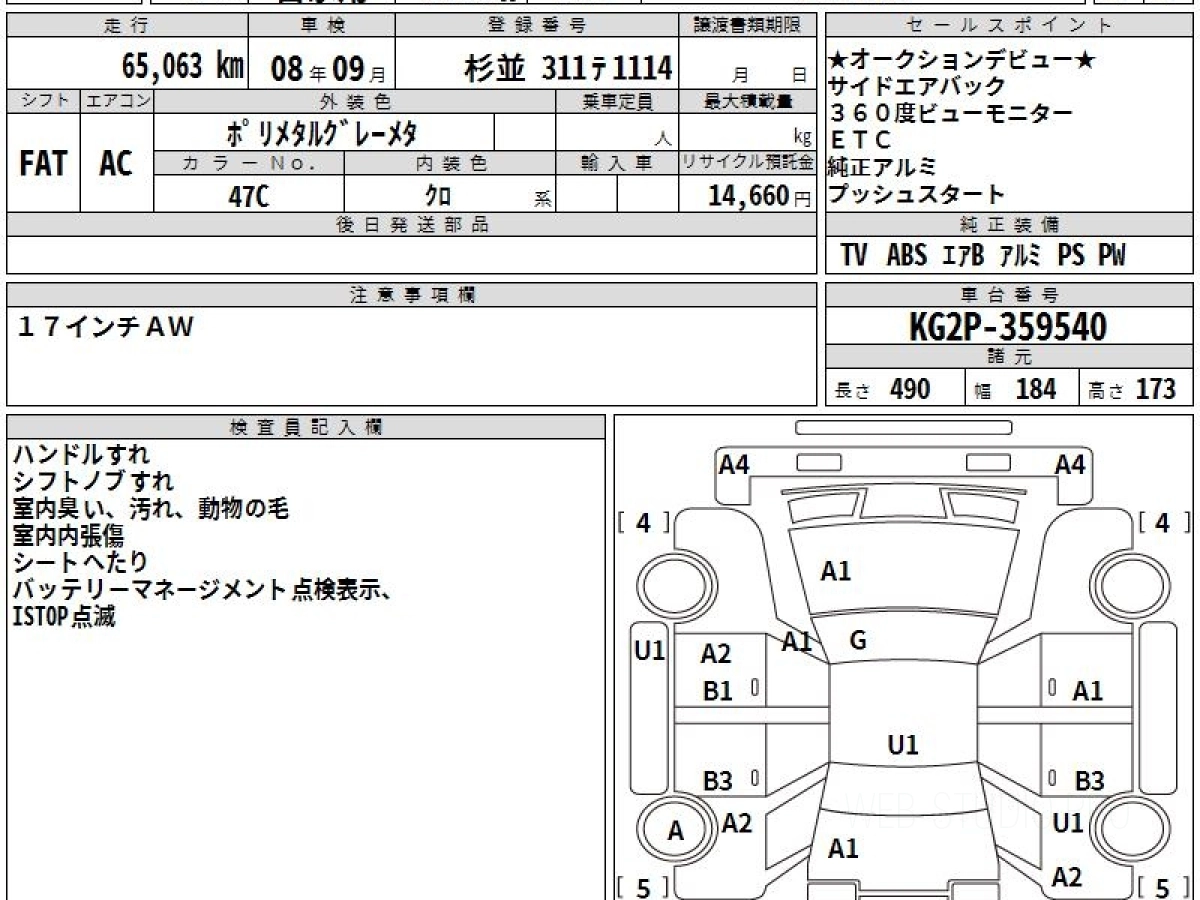Select the 注意事項欄 header
1200x900 pixels.
click(412, 295)
